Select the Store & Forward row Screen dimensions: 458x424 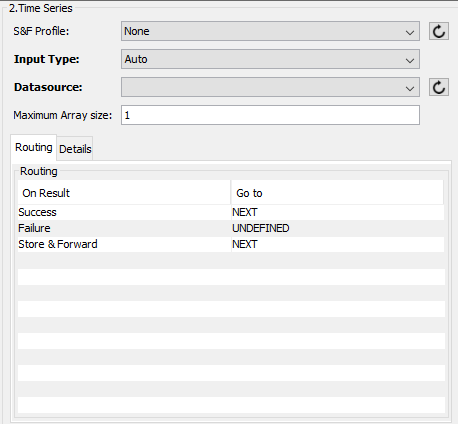[x=231, y=244]
